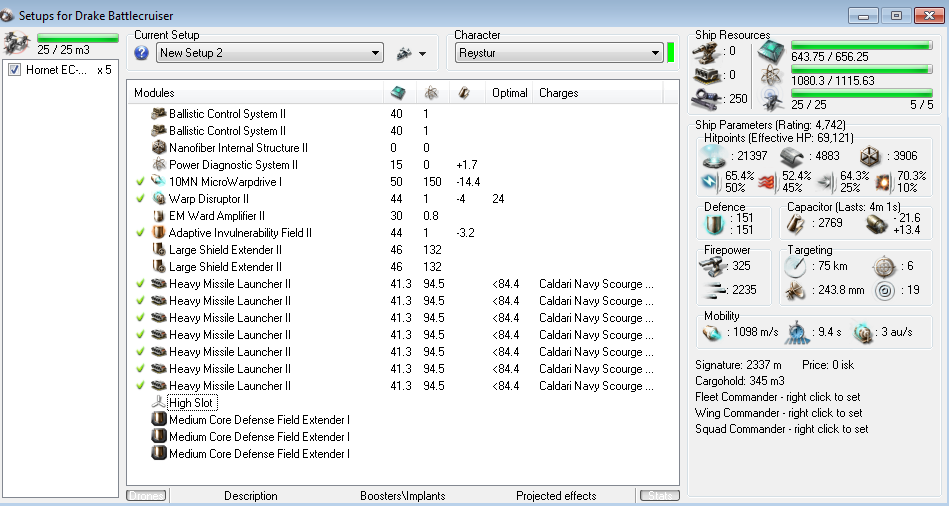
Task: Click the Mobility speed icon showing 1098 m/s
Action: coord(712,332)
